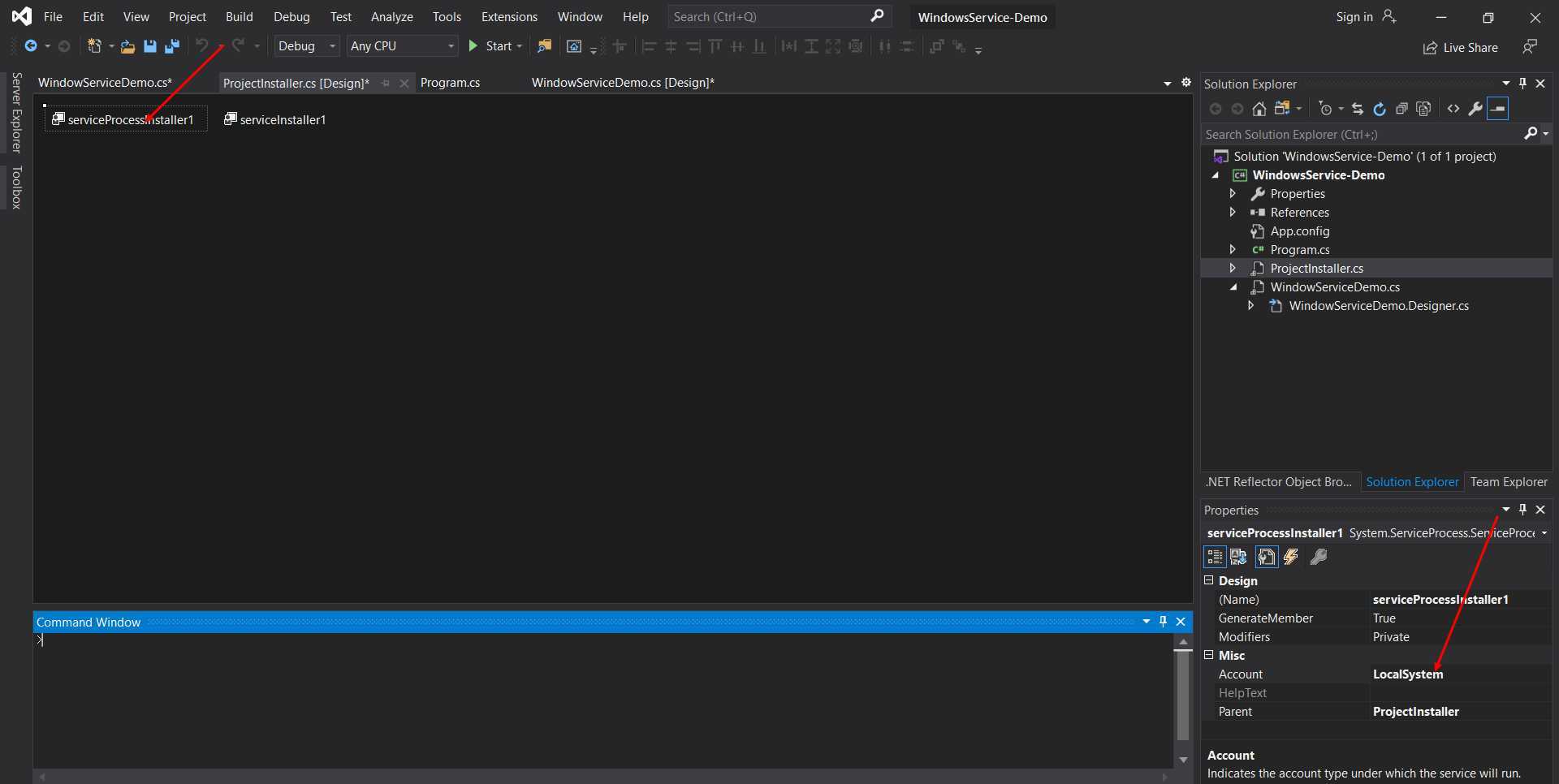
Task: Click the magnifier in the Quick Launch search
Action: 877,16
